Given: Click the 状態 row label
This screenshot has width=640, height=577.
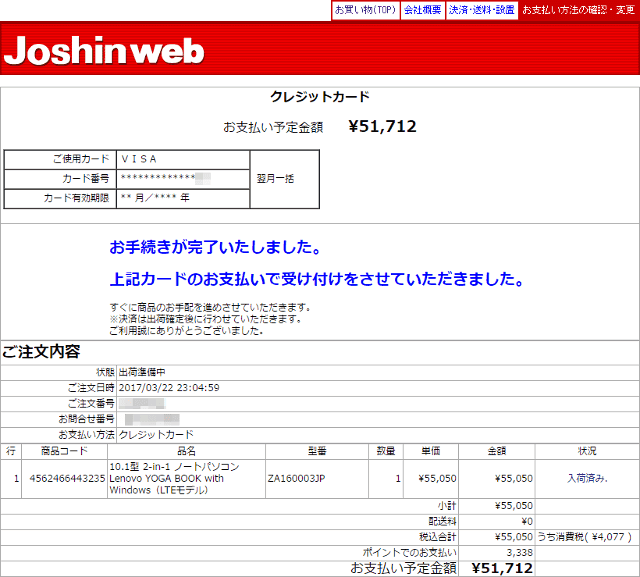Looking at the screenshot, I should (x=105, y=372).
